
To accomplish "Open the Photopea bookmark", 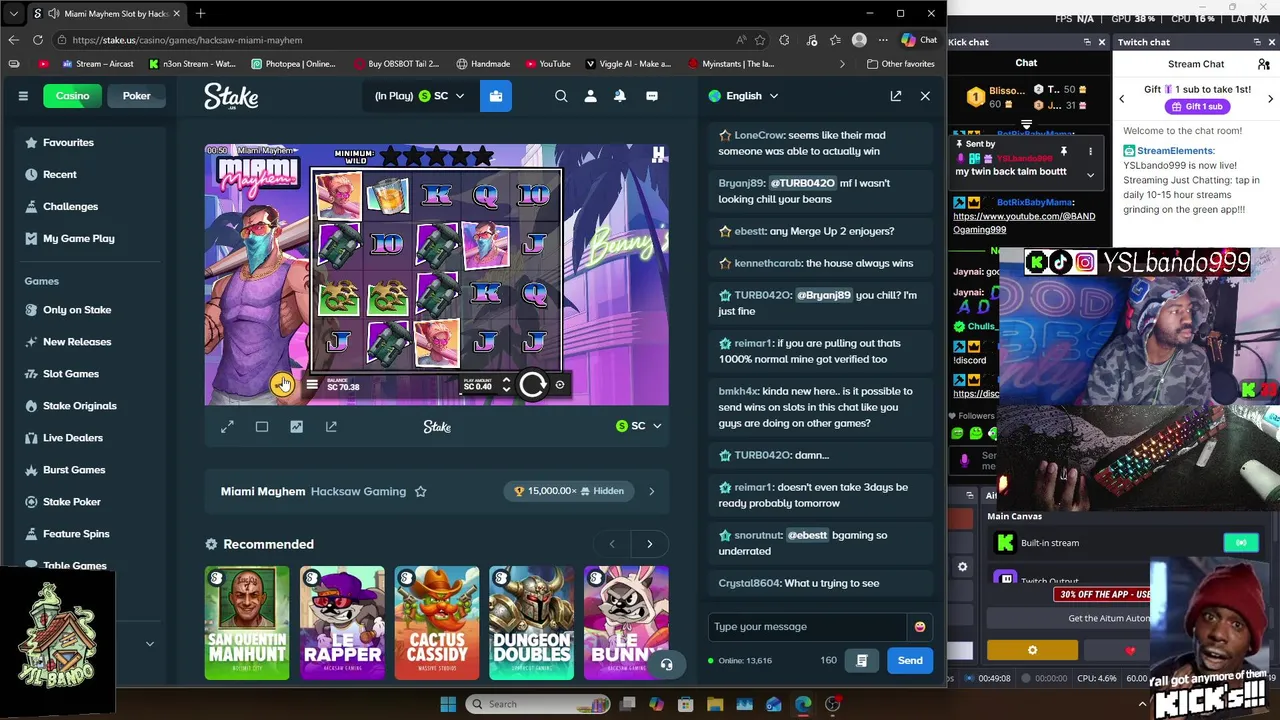I will 293,64.
